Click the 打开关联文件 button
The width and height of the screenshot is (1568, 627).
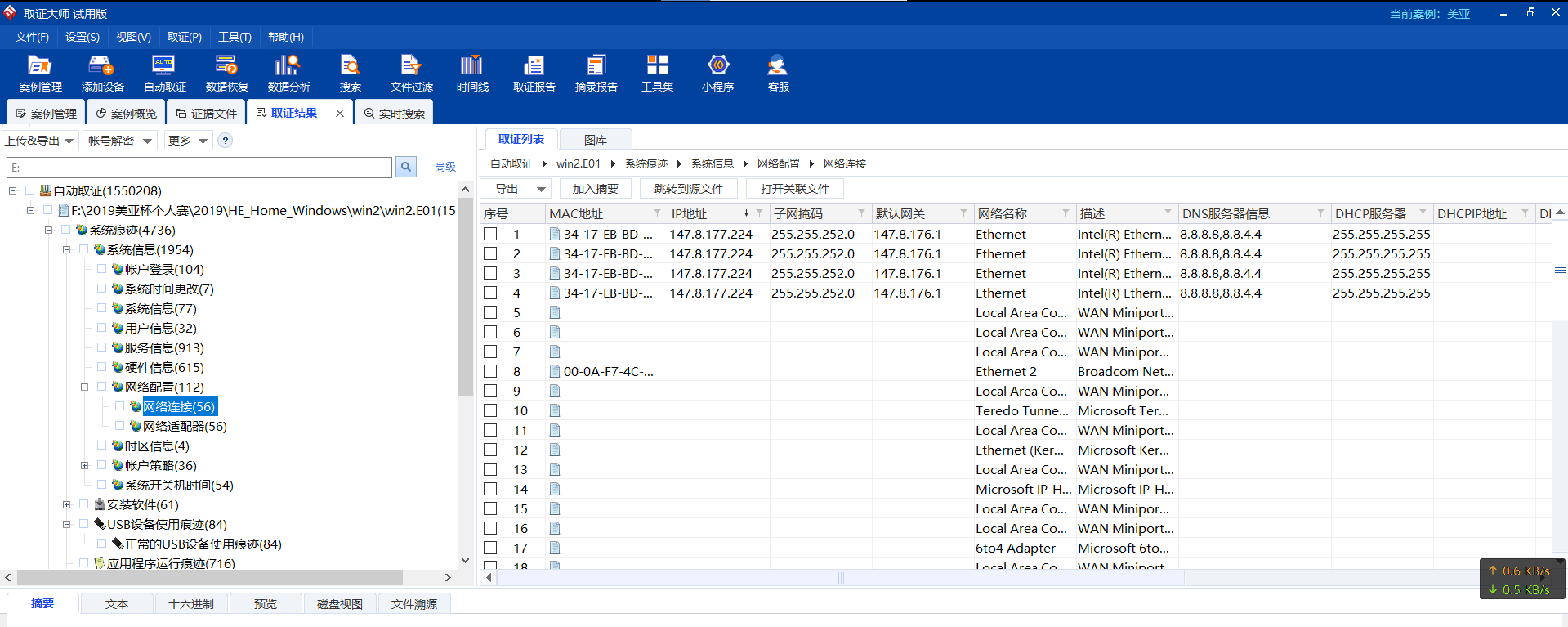pyautogui.click(x=795, y=189)
